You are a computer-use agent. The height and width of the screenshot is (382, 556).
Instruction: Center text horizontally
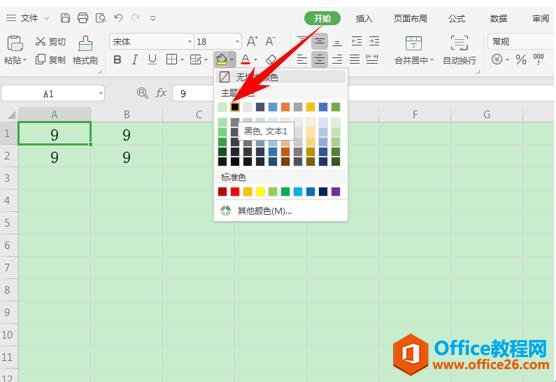tap(319, 59)
